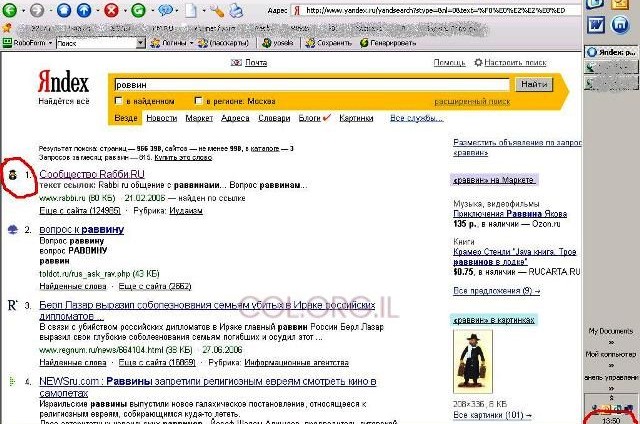Click the blue Up arrow icon
640x424 pixels.
coord(84,10)
